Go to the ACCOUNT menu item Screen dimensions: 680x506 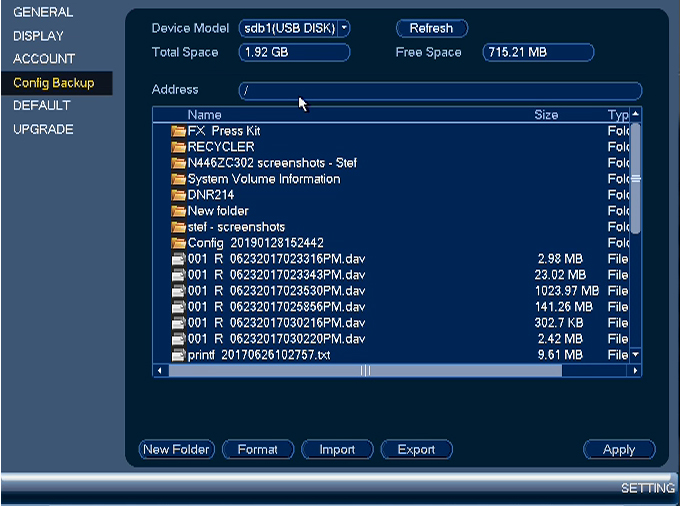point(44,59)
